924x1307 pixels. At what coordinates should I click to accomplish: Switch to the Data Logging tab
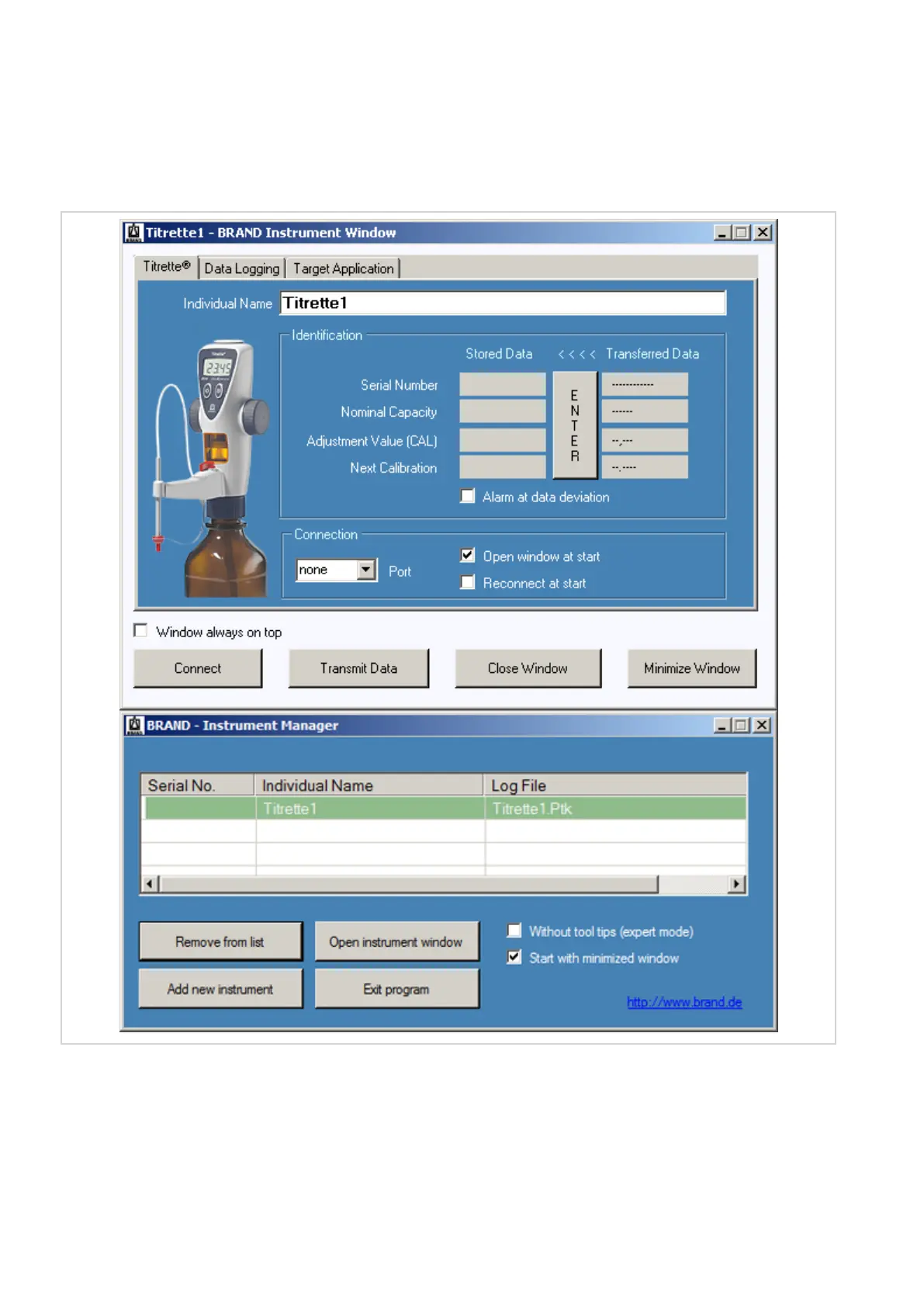click(242, 269)
